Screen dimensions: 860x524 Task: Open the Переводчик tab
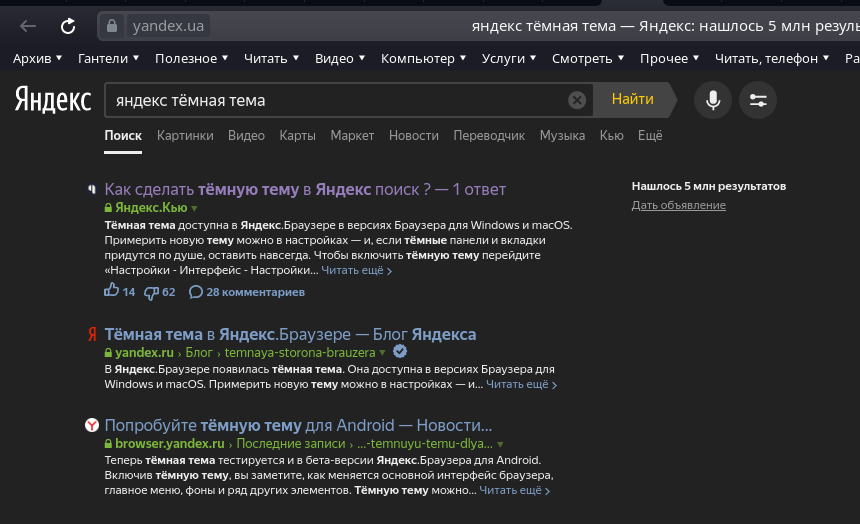[489, 135]
